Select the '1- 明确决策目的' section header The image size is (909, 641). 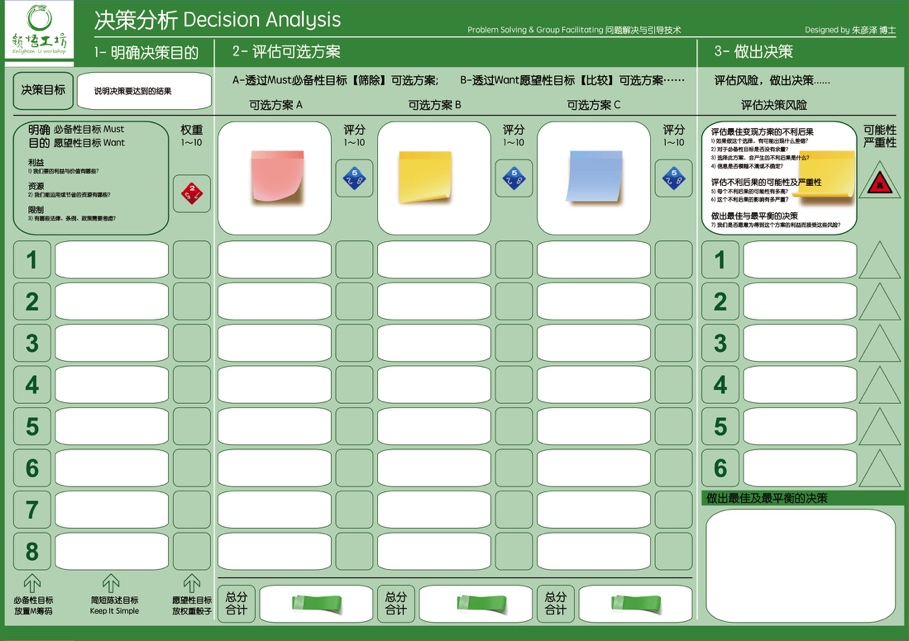[x=146, y=52]
